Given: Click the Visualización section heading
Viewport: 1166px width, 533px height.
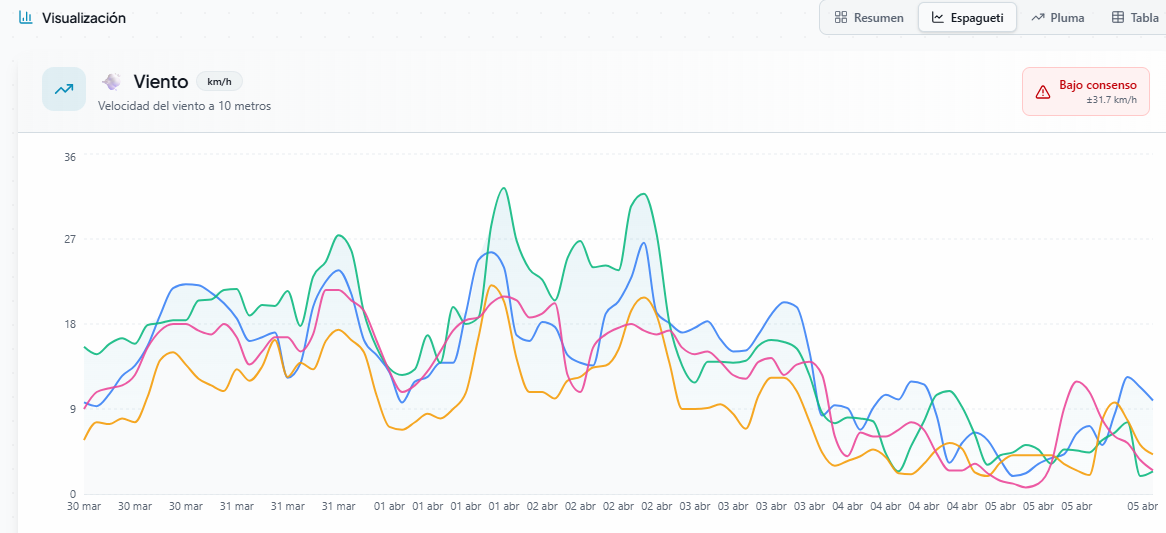Looking at the screenshot, I should pos(84,18).
